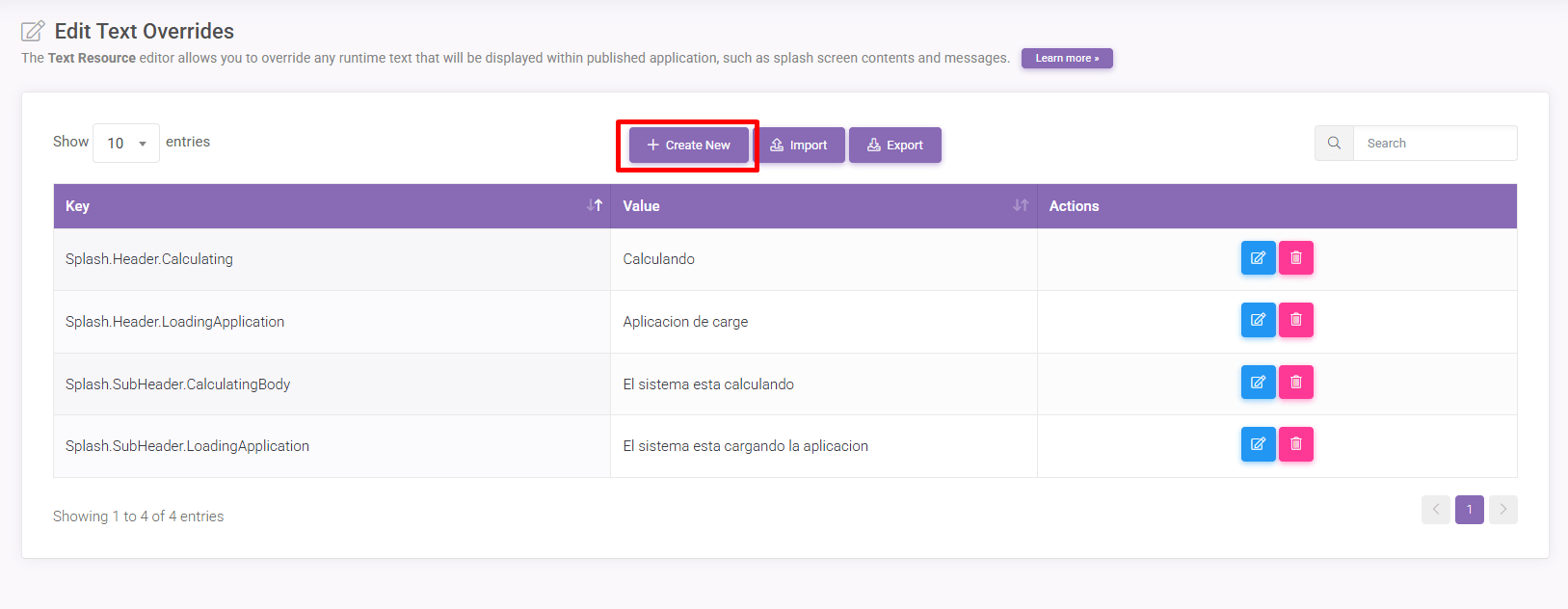The width and height of the screenshot is (1568, 609).
Task: Go to page 1 in pagination
Action: [1469, 510]
